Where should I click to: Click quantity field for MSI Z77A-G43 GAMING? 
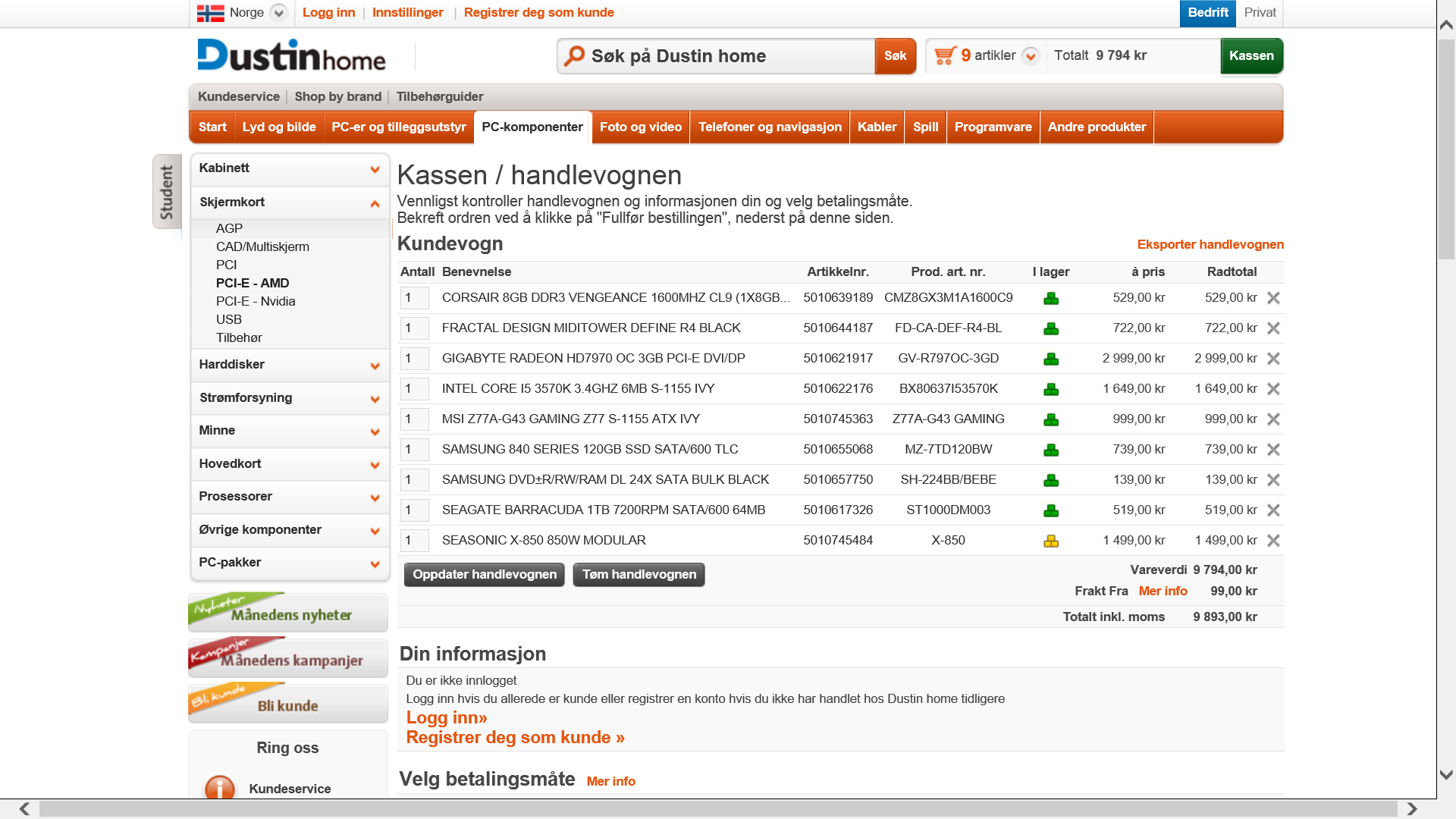click(x=415, y=419)
